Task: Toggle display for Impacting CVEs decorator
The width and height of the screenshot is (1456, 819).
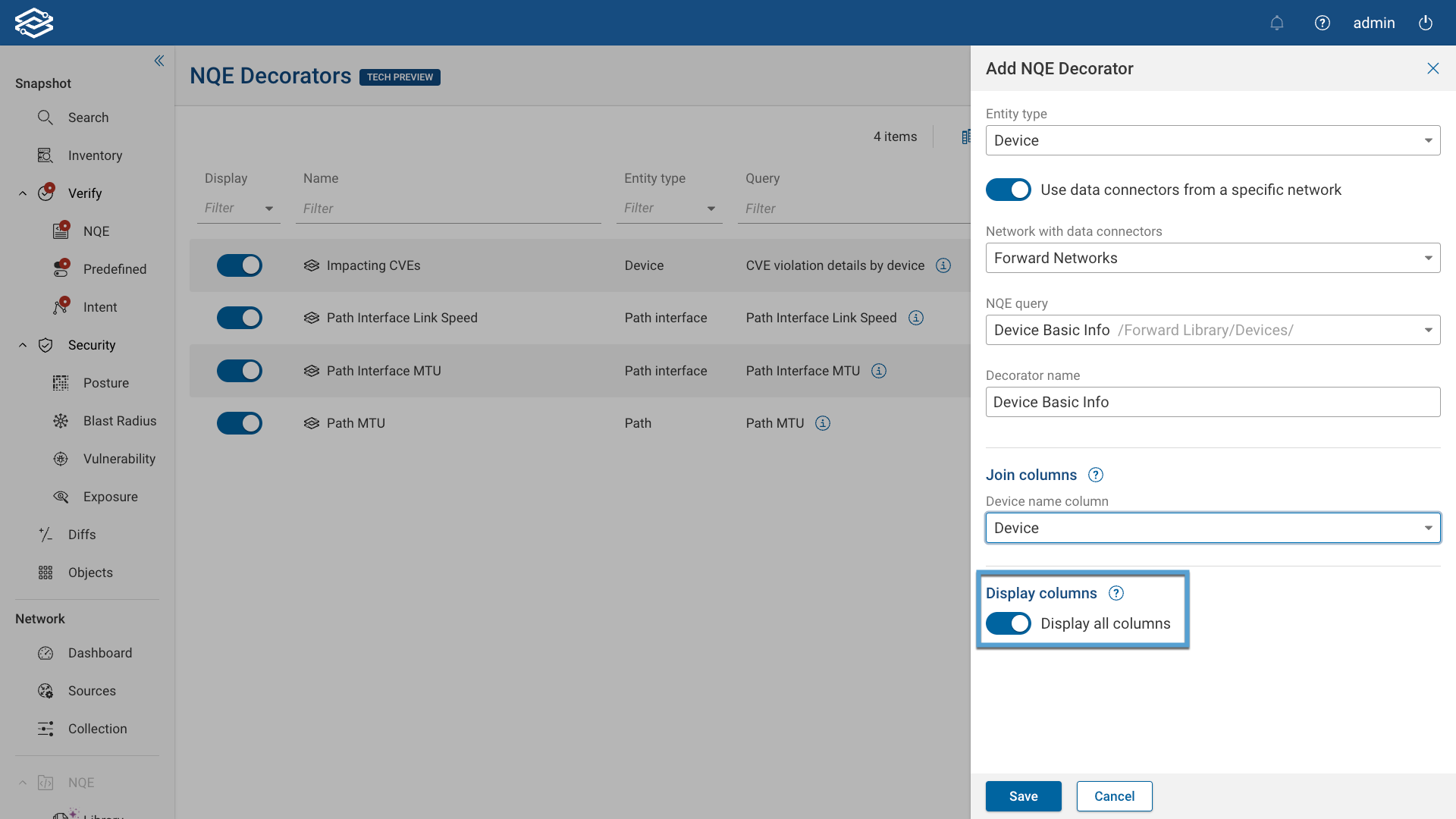Action: tap(240, 265)
